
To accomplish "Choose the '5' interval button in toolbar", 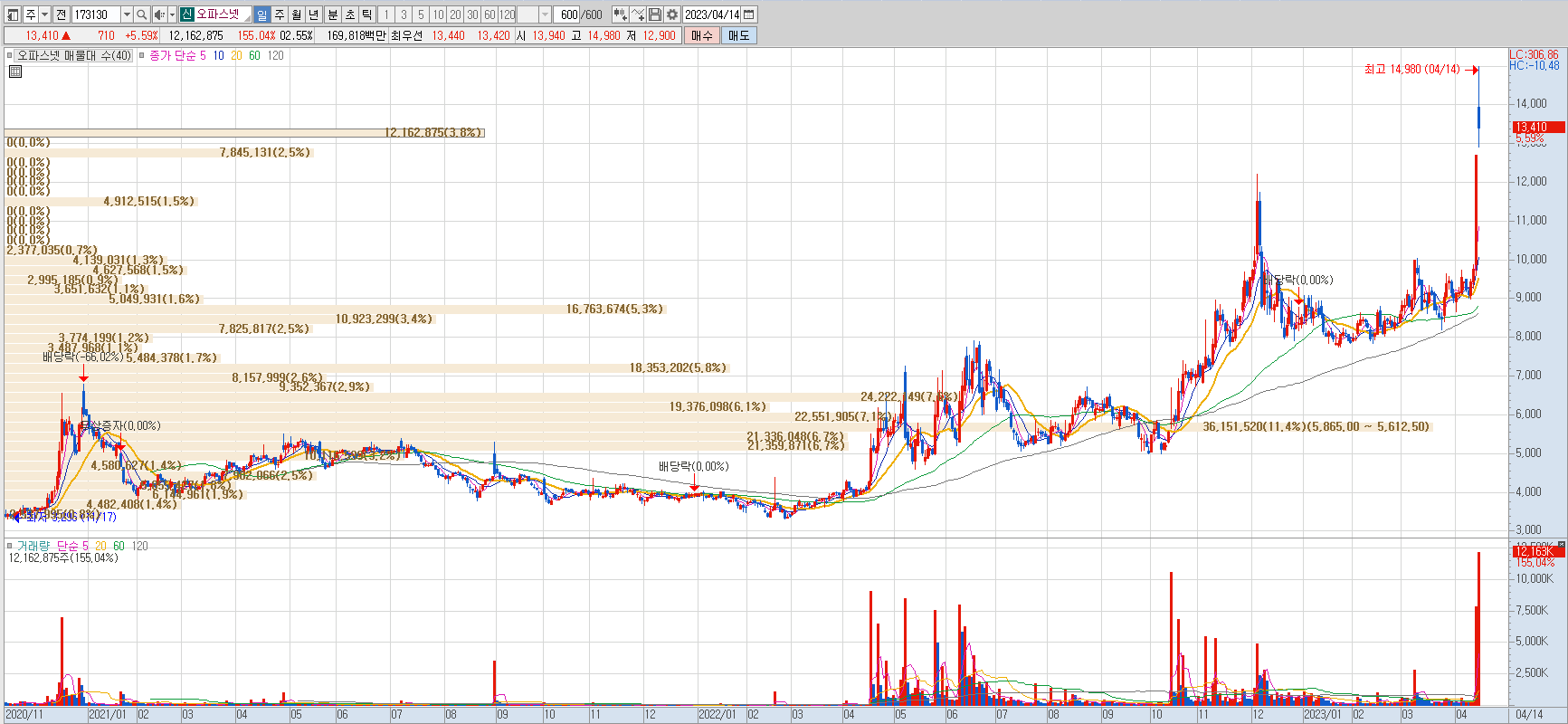I will [421, 14].
